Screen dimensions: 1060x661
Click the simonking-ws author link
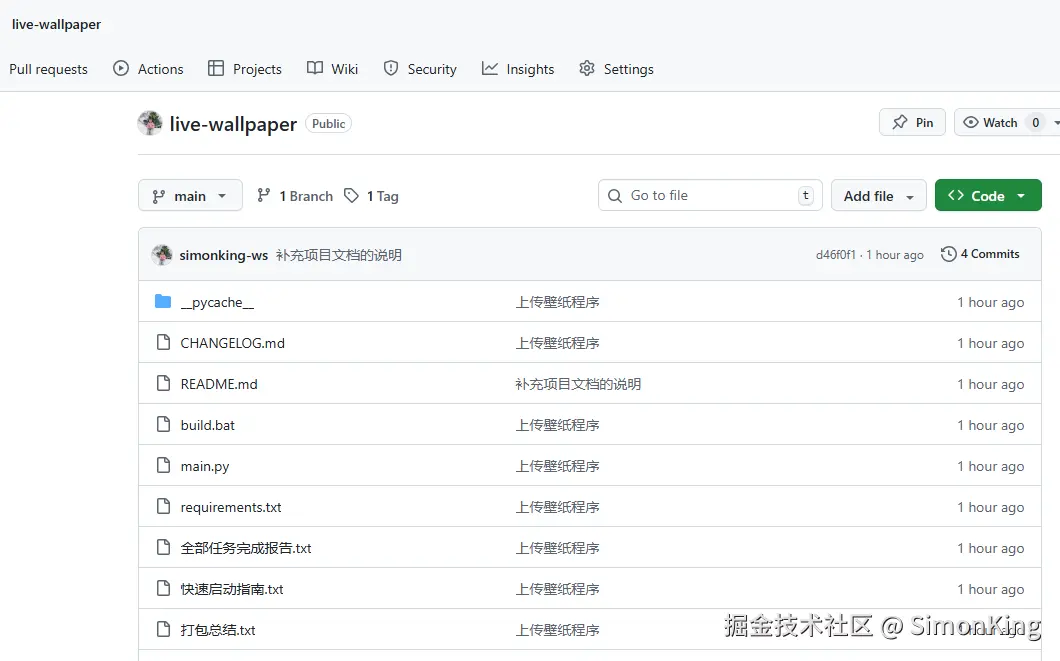coord(224,255)
